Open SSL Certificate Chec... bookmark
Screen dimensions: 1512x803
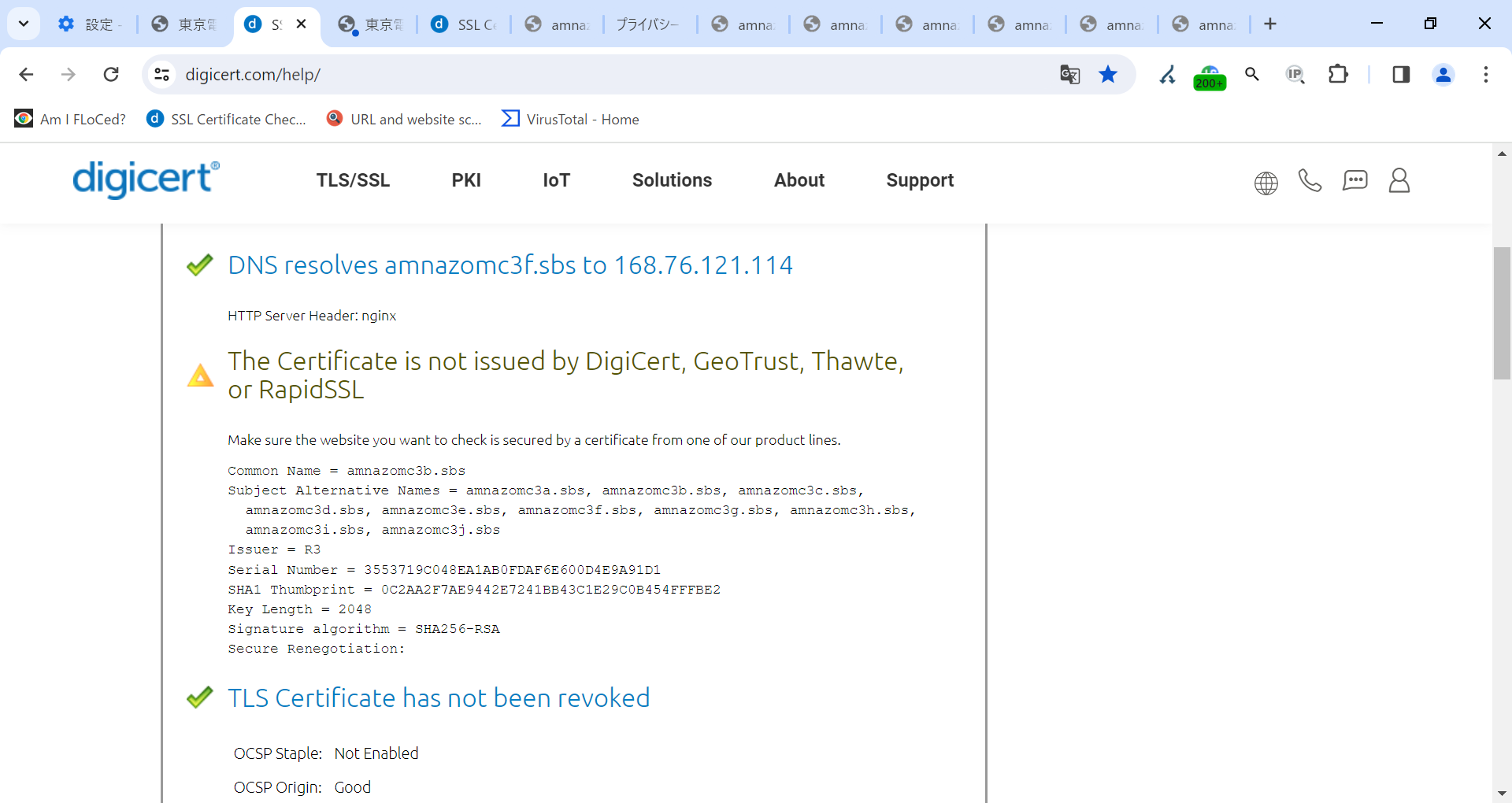(x=226, y=119)
